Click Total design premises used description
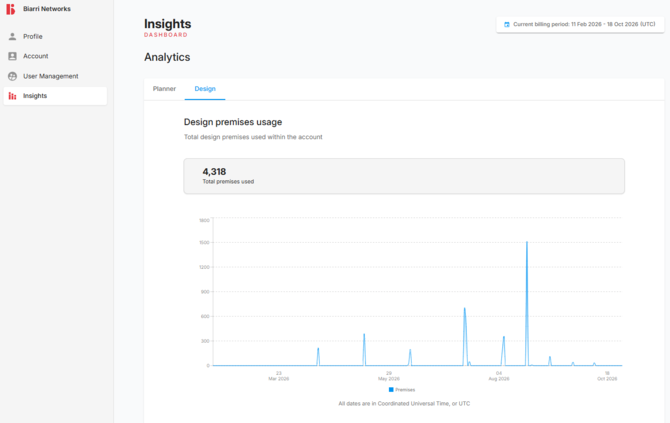This screenshot has width=670, height=423. click(253, 137)
